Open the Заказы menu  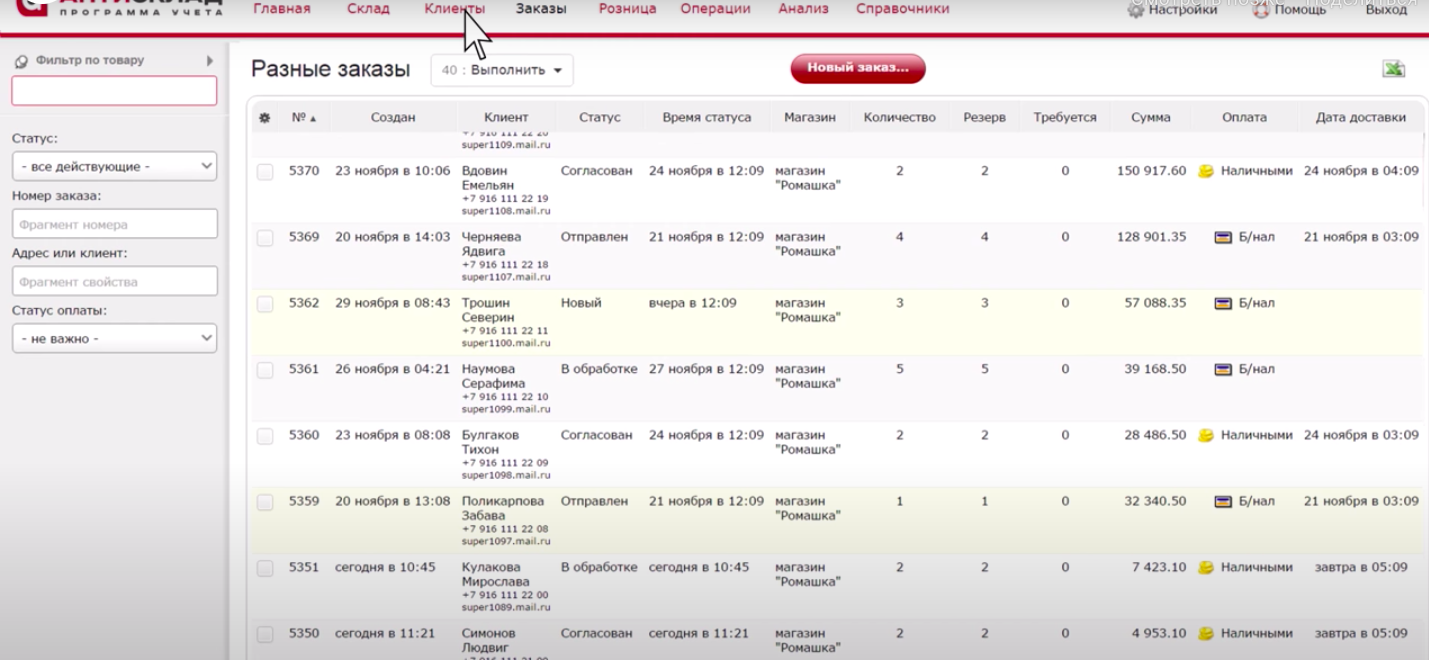[x=541, y=9]
